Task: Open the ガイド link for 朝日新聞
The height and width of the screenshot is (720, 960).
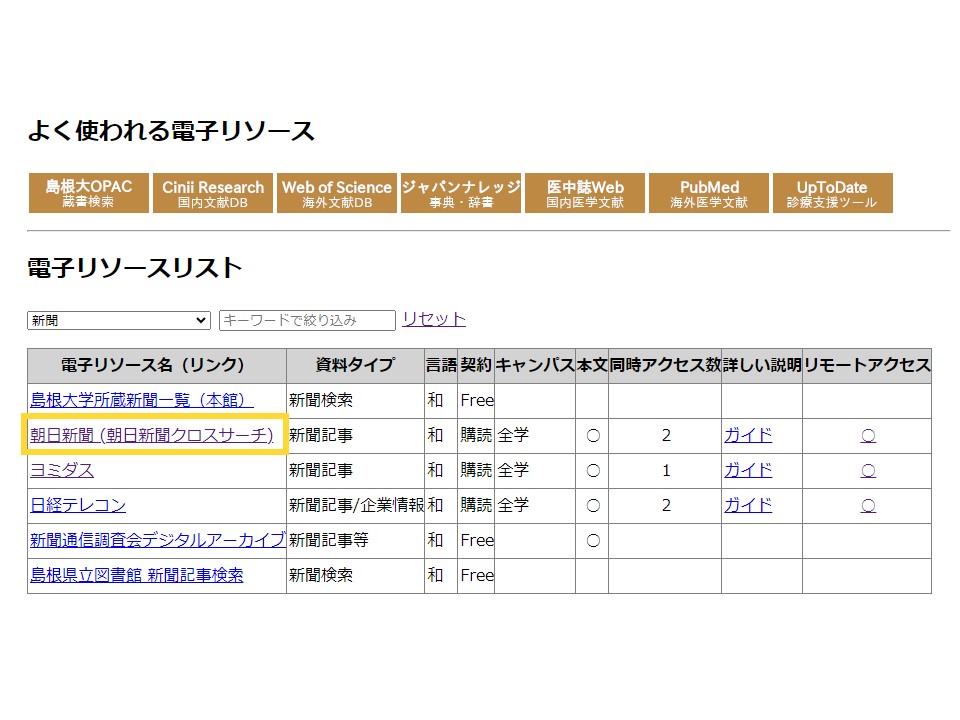Action: coord(748,435)
